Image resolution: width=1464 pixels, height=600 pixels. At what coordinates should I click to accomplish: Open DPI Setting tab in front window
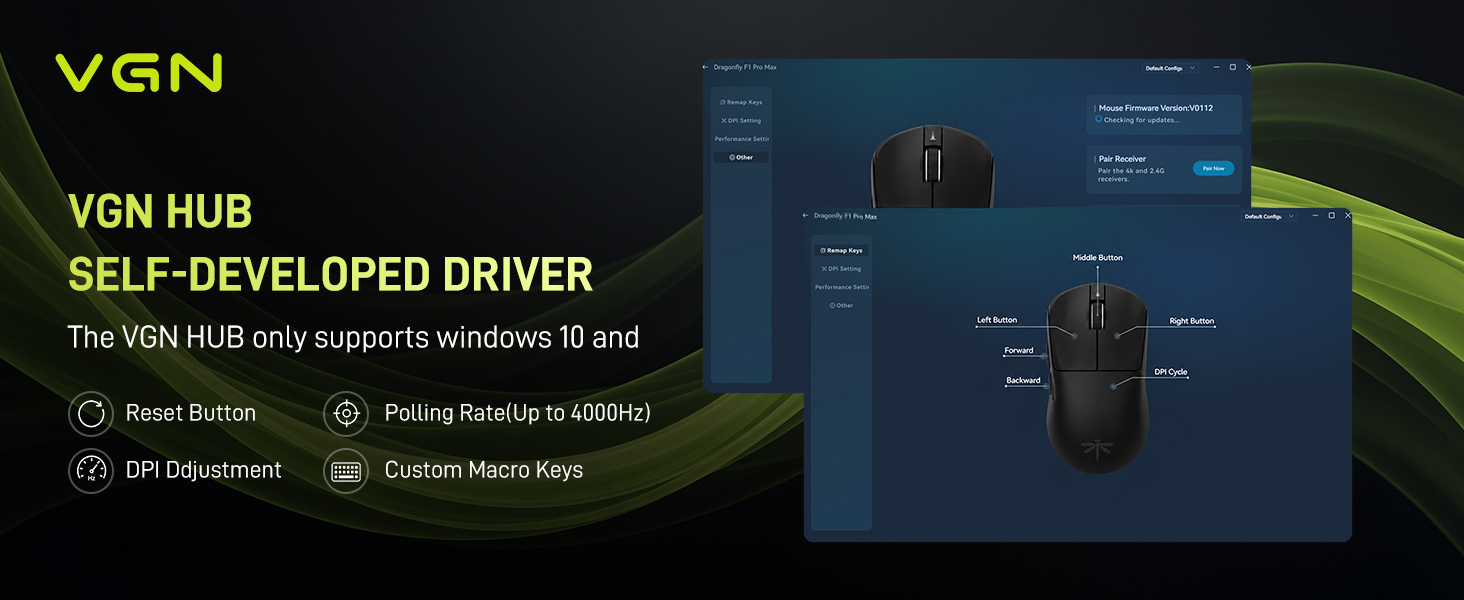click(841, 269)
